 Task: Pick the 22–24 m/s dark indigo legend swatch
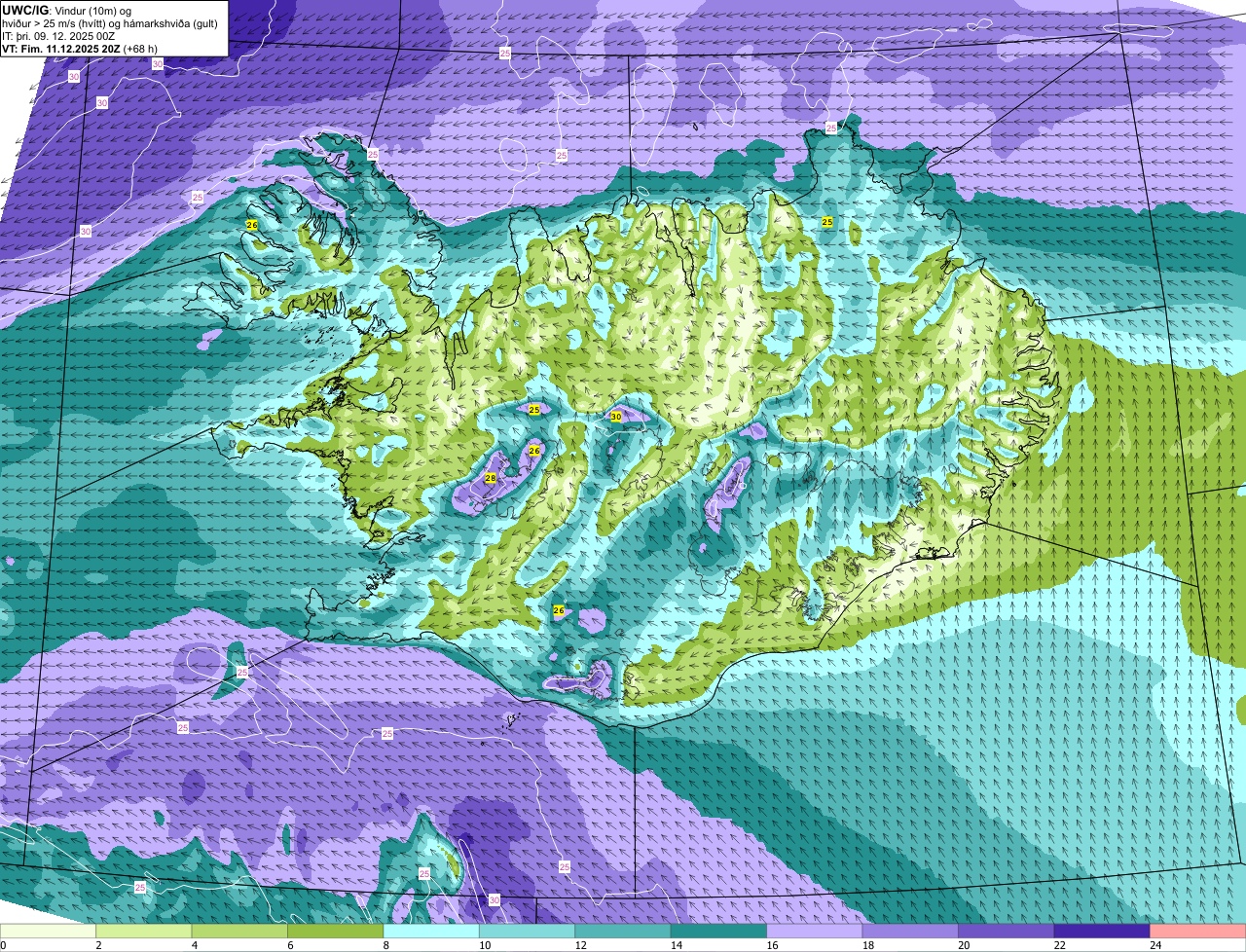click(1102, 932)
